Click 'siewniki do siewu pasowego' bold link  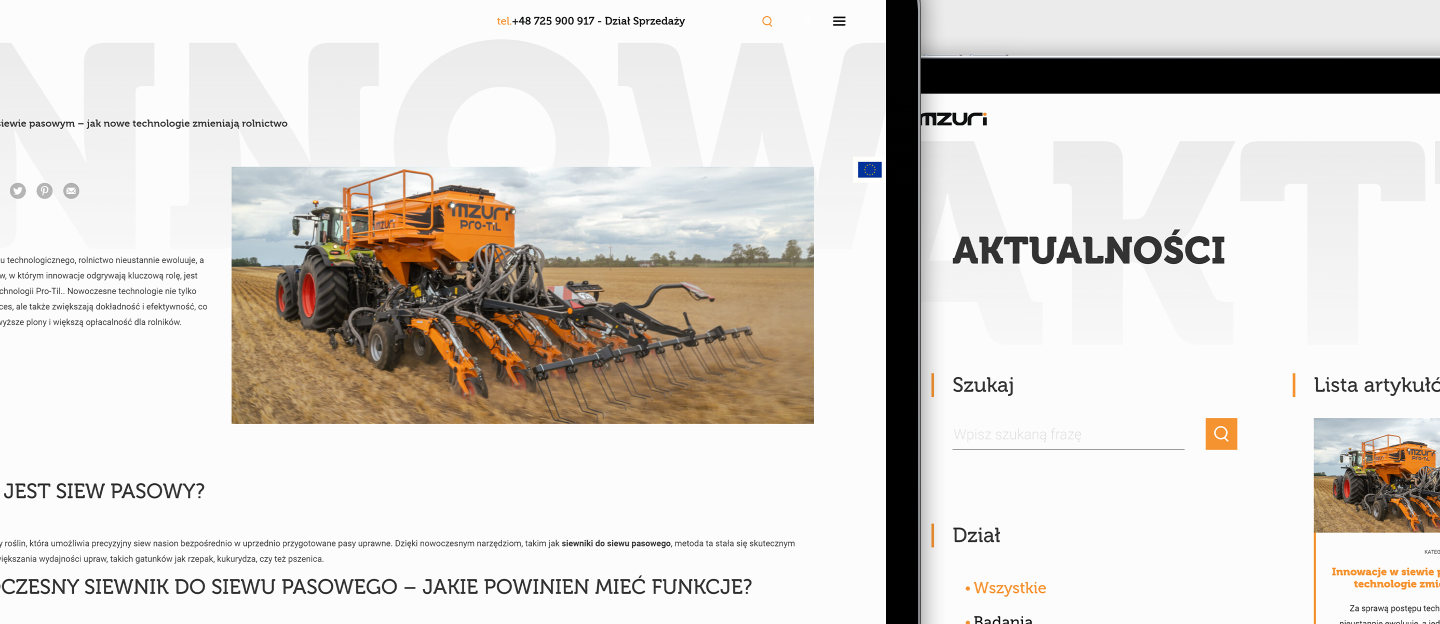pos(616,543)
